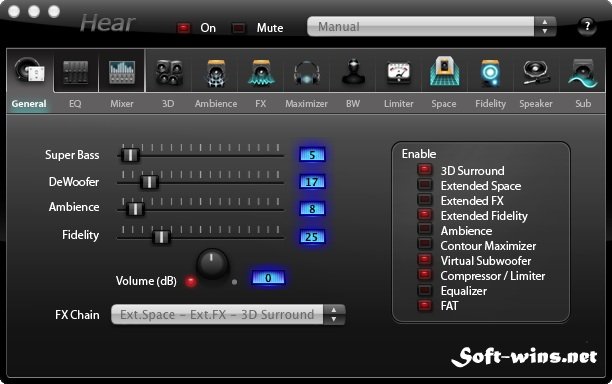Click the Ambience slider handle
This screenshot has height=384, width=612.
click(135, 209)
